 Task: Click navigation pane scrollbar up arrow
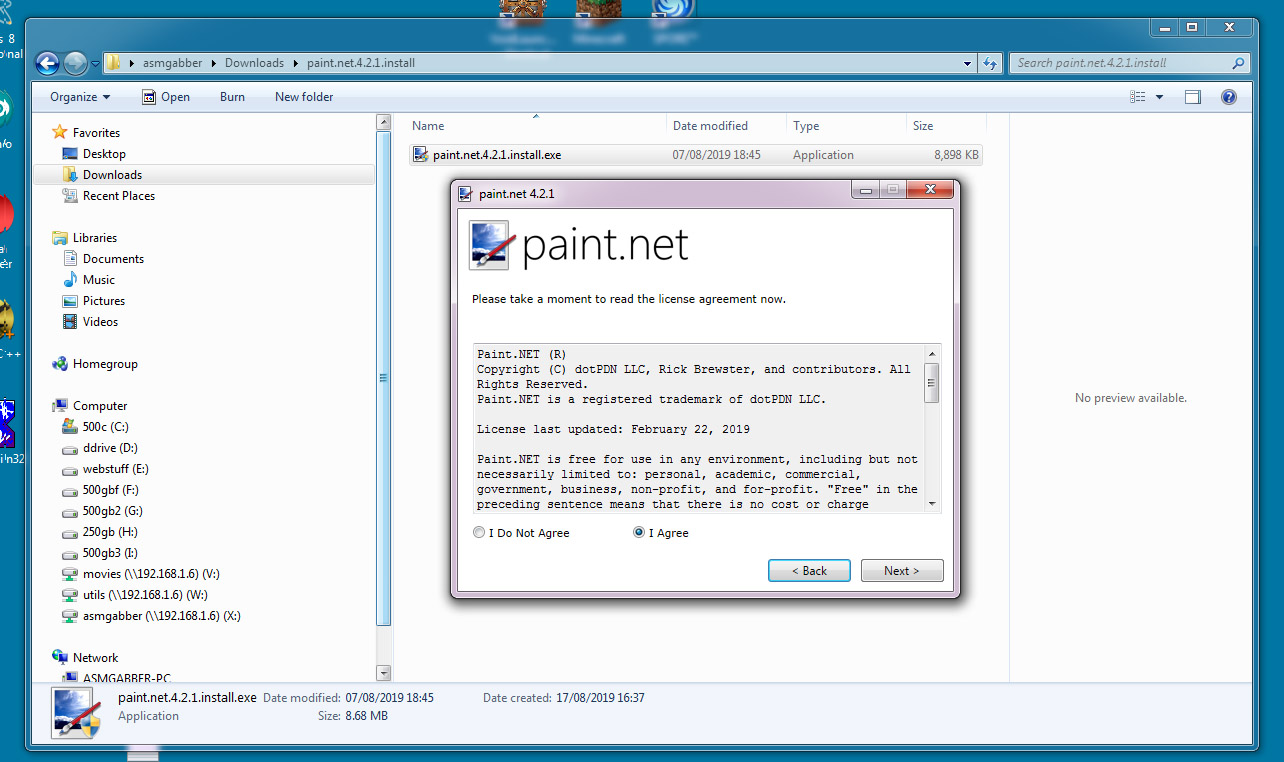pos(383,122)
